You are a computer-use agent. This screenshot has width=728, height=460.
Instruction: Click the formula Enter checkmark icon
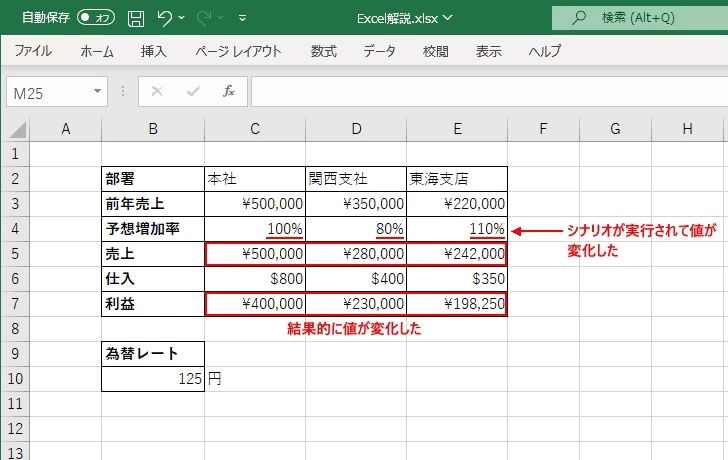click(193, 91)
